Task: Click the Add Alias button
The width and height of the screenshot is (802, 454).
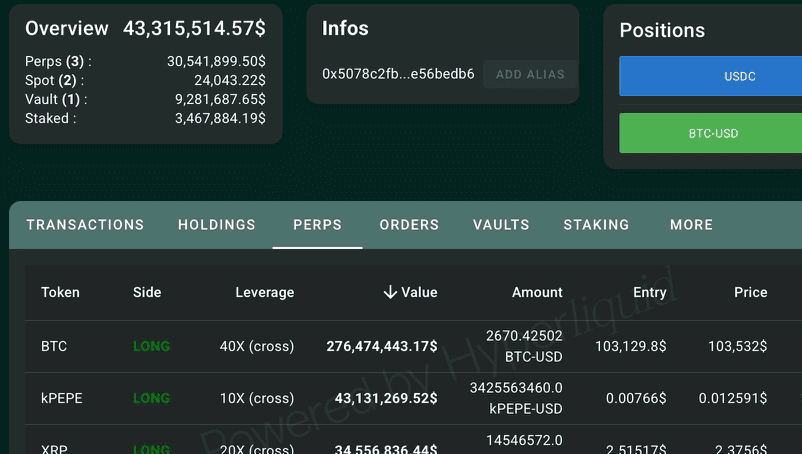Action: [x=530, y=74]
